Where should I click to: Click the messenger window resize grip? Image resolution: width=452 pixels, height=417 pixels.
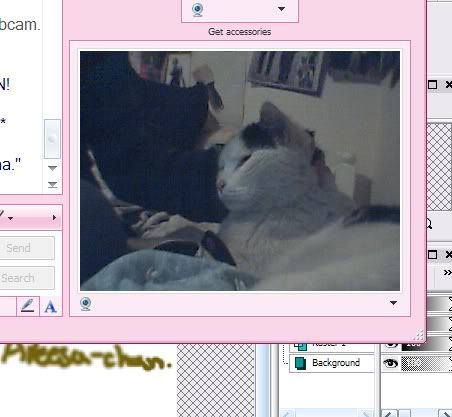coord(419,334)
